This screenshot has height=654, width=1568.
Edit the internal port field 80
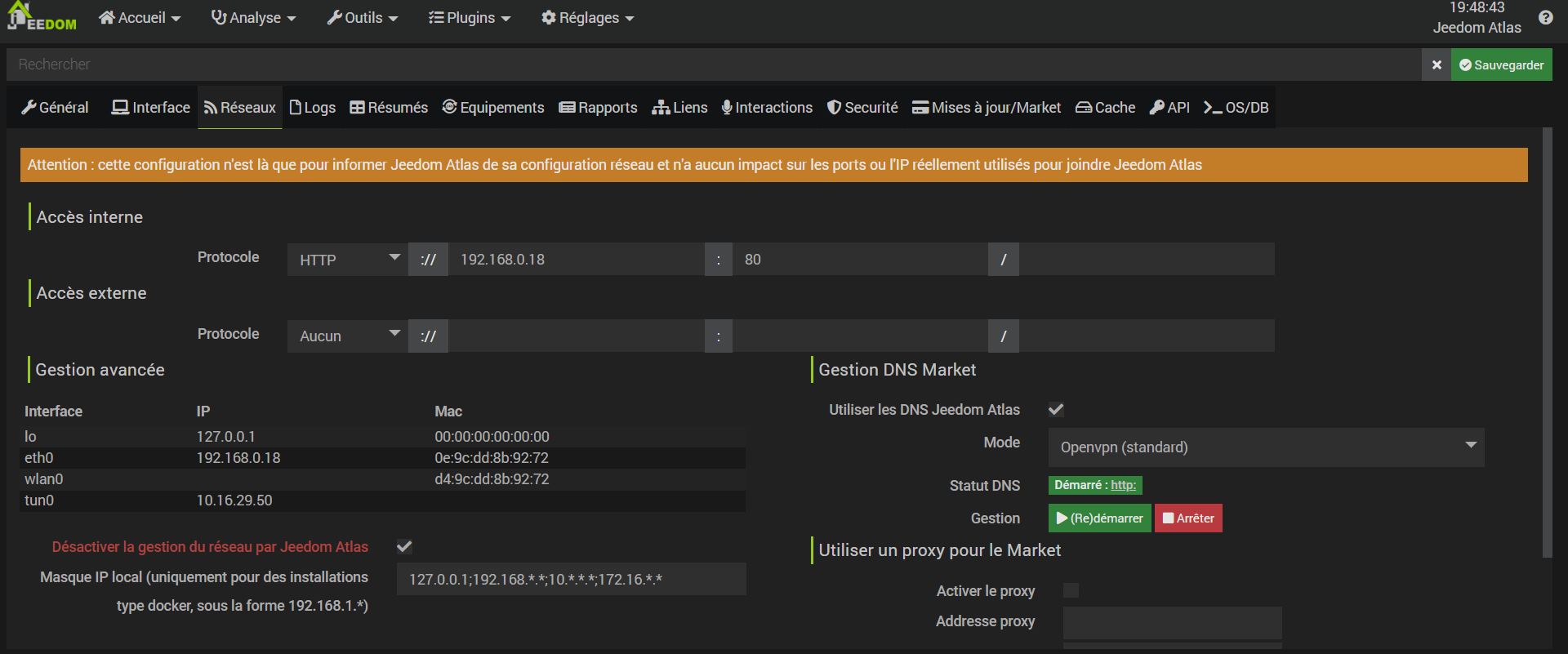860,260
